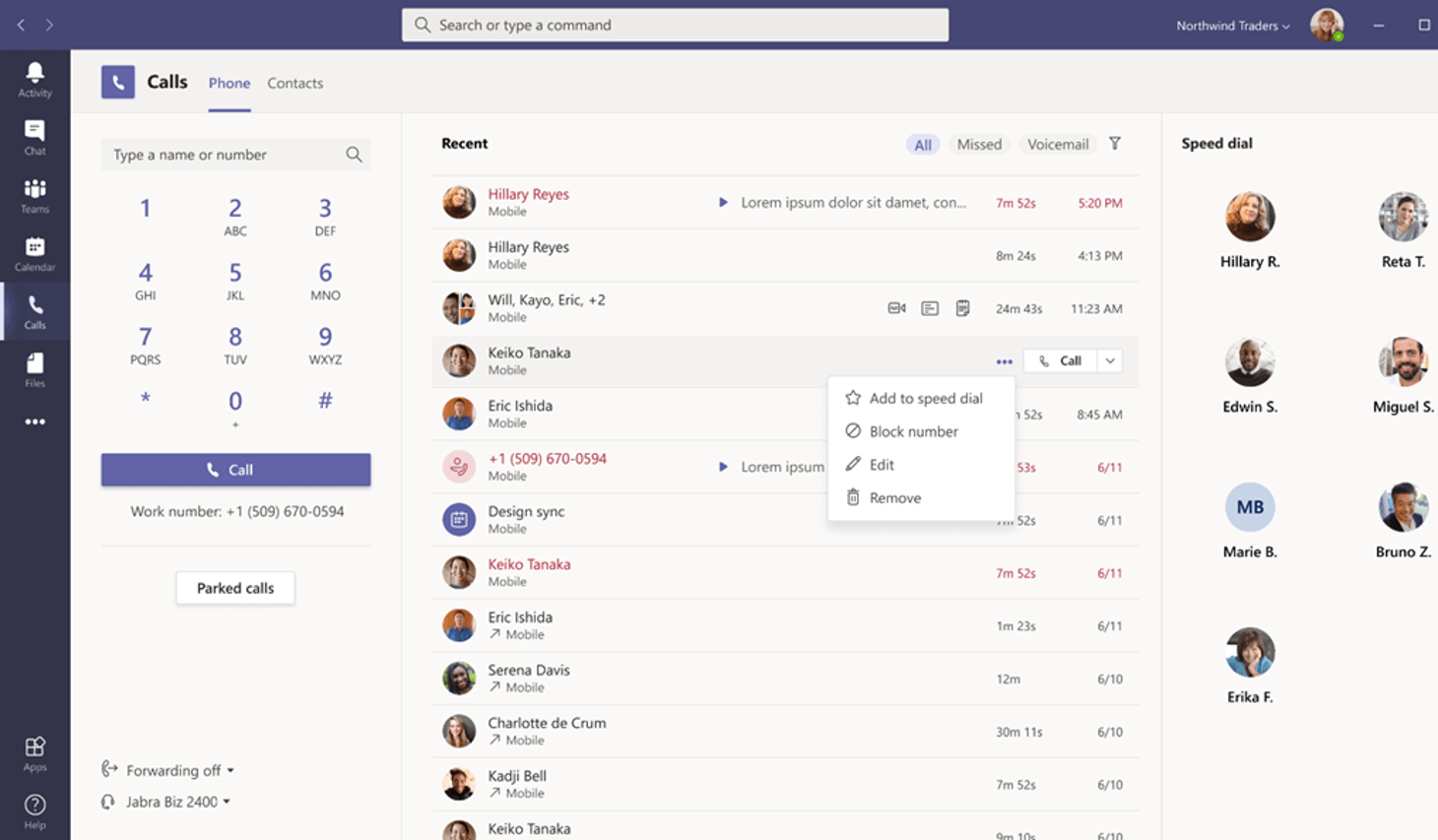Play Hillary Reyes voicemail message
This screenshot has width=1438, height=840.
(723, 203)
